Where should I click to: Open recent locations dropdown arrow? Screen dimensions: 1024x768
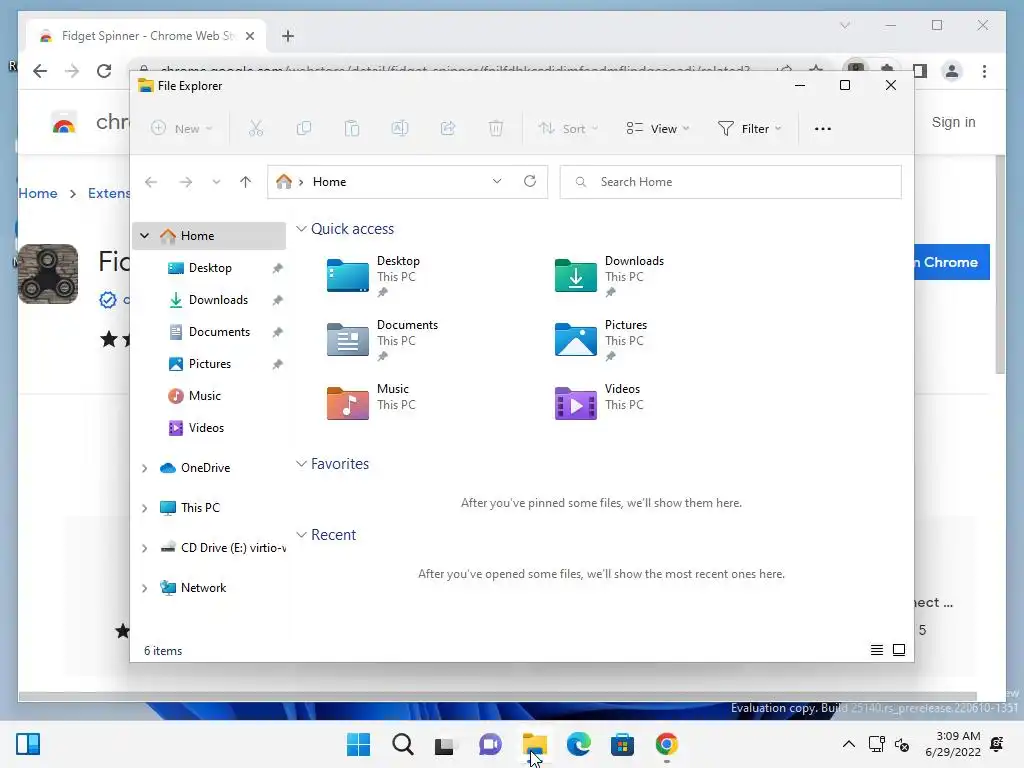coord(216,182)
